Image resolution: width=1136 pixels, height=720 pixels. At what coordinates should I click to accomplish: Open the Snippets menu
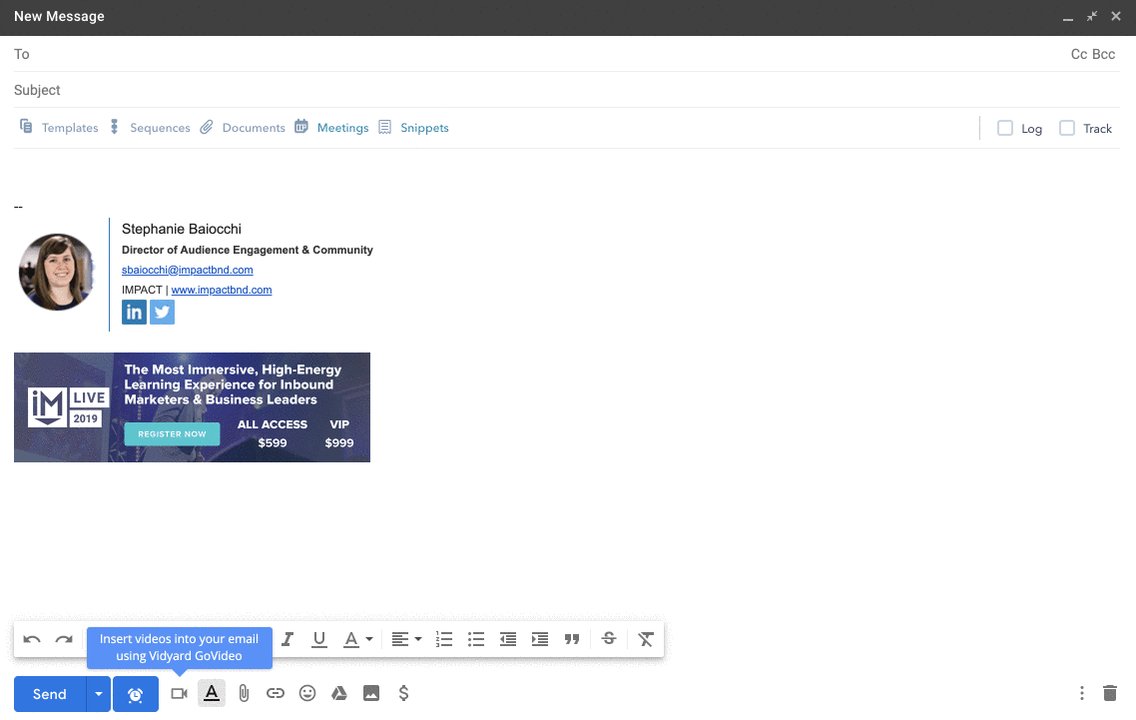[x=414, y=127]
